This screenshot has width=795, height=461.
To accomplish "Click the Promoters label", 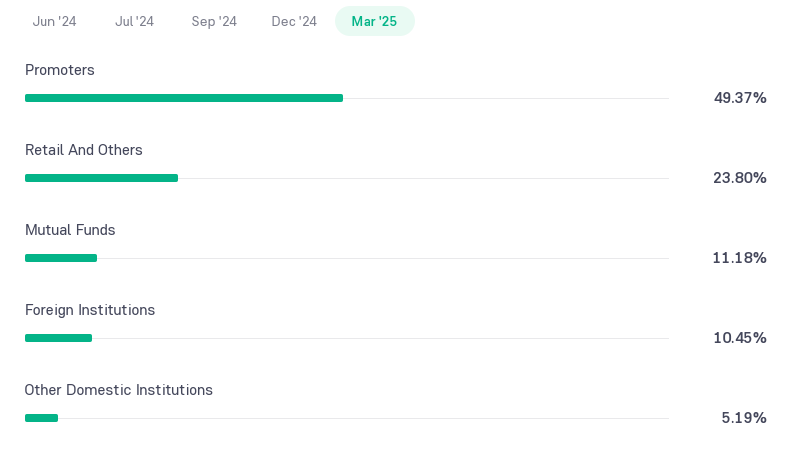I will (x=60, y=70).
